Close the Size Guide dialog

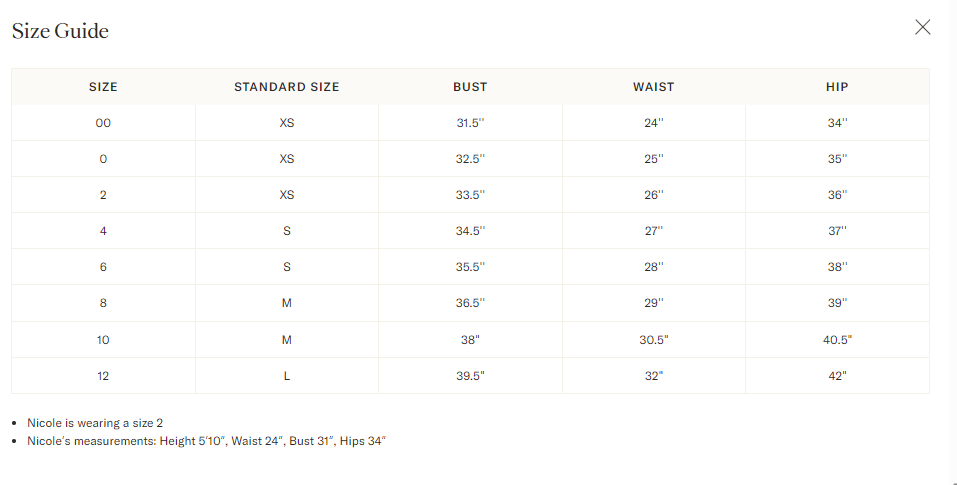[922, 28]
